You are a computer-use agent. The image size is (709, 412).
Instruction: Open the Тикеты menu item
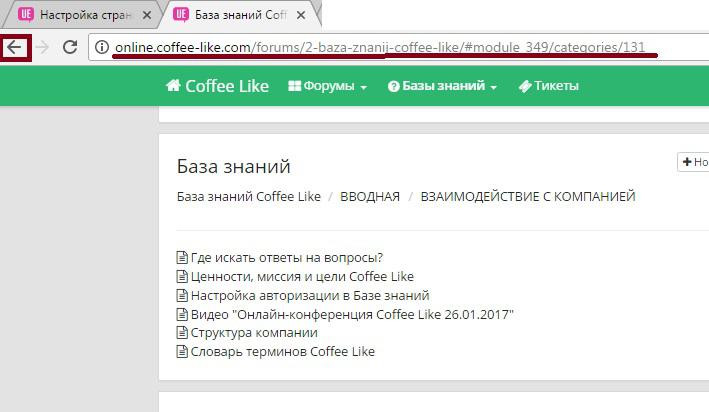pos(549,85)
